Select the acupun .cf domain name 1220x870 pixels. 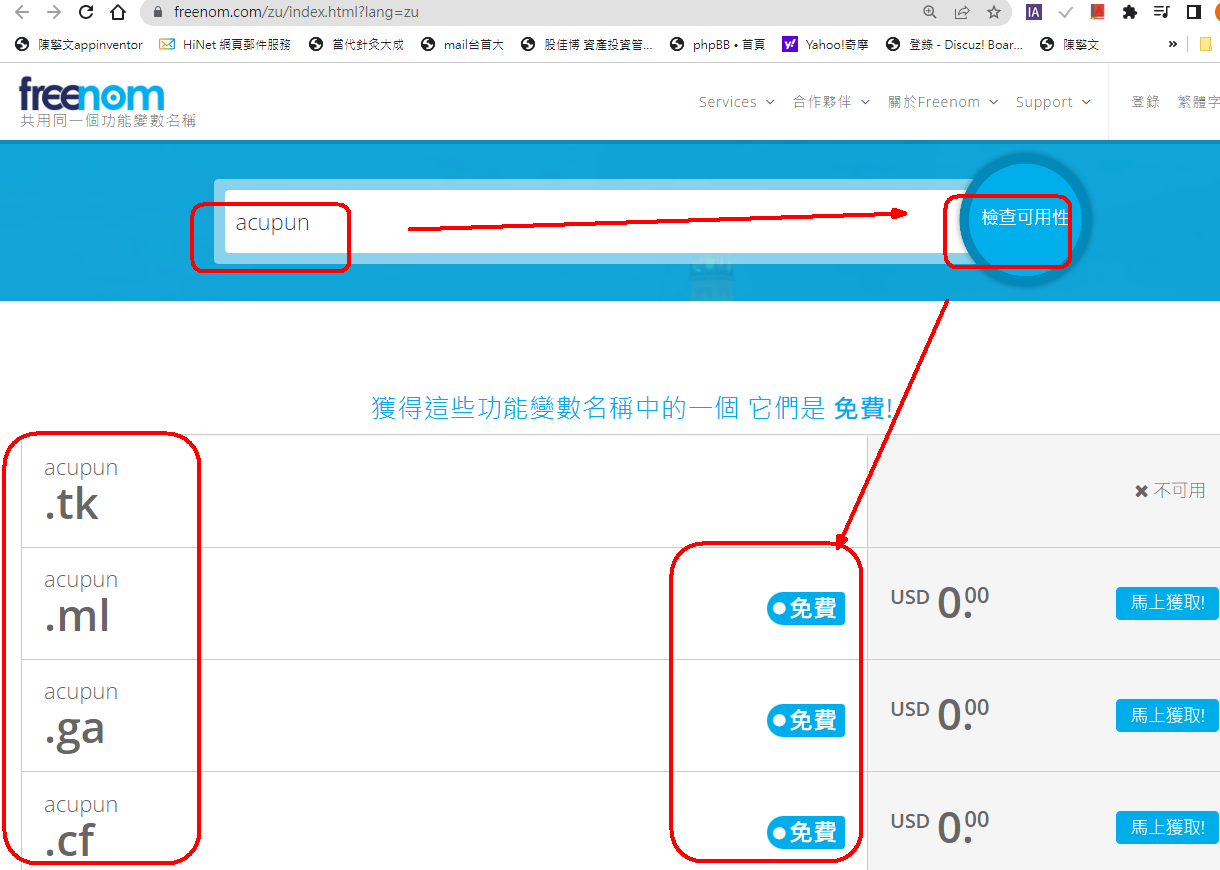[x=81, y=828]
